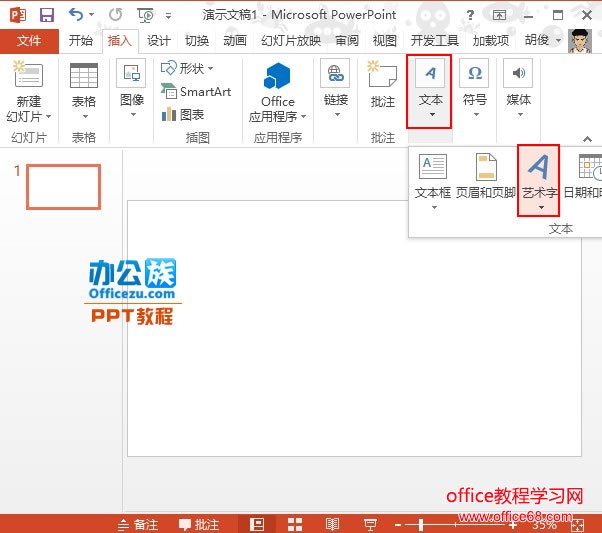This screenshot has height=533, width=602.
Task: Open the 胡俊 account dropdown
Action: [x=542, y=40]
